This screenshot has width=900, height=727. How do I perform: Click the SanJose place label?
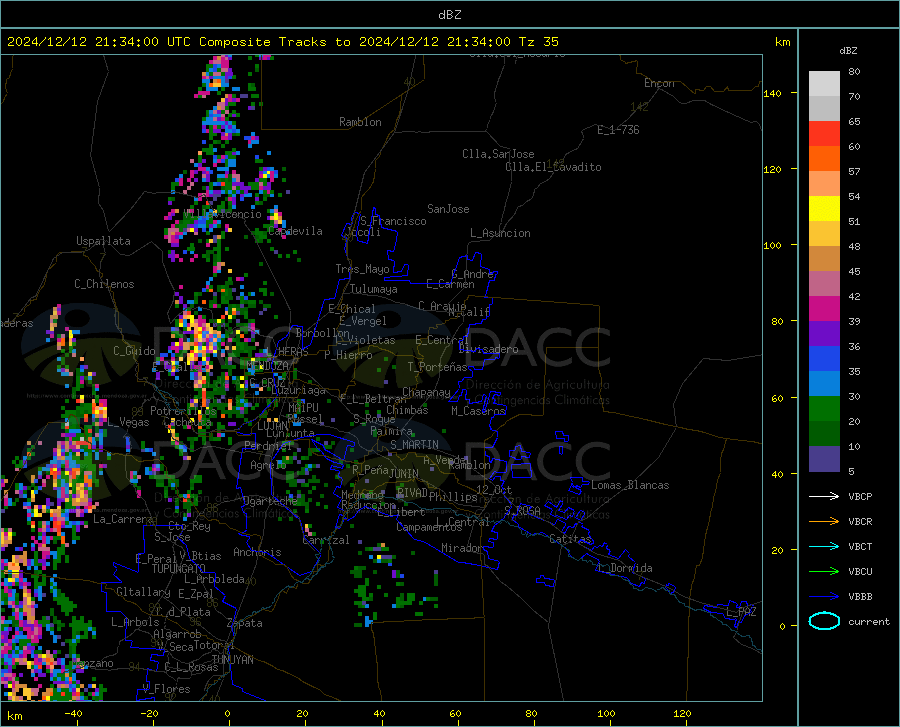pos(448,209)
